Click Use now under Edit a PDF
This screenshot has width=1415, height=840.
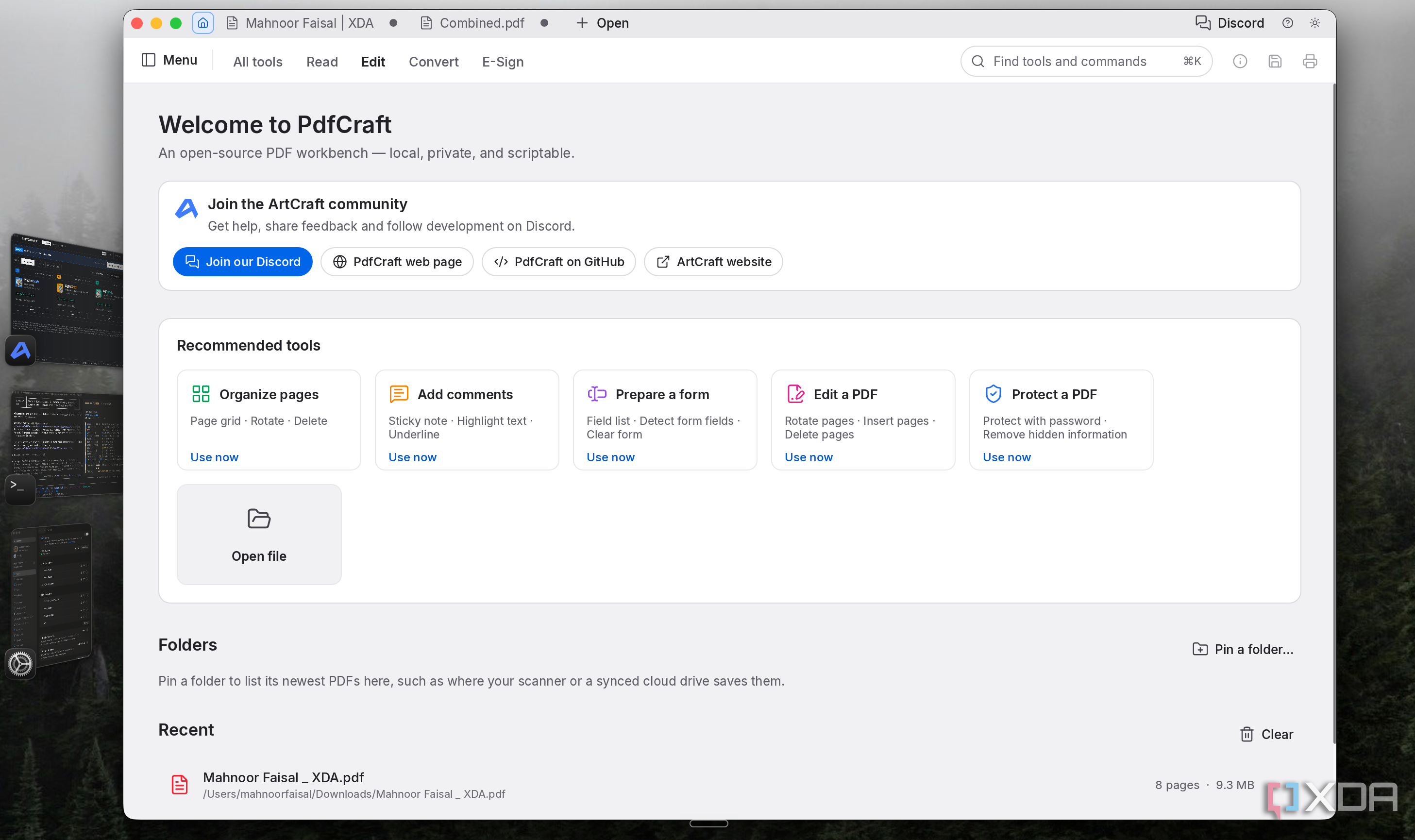808,457
